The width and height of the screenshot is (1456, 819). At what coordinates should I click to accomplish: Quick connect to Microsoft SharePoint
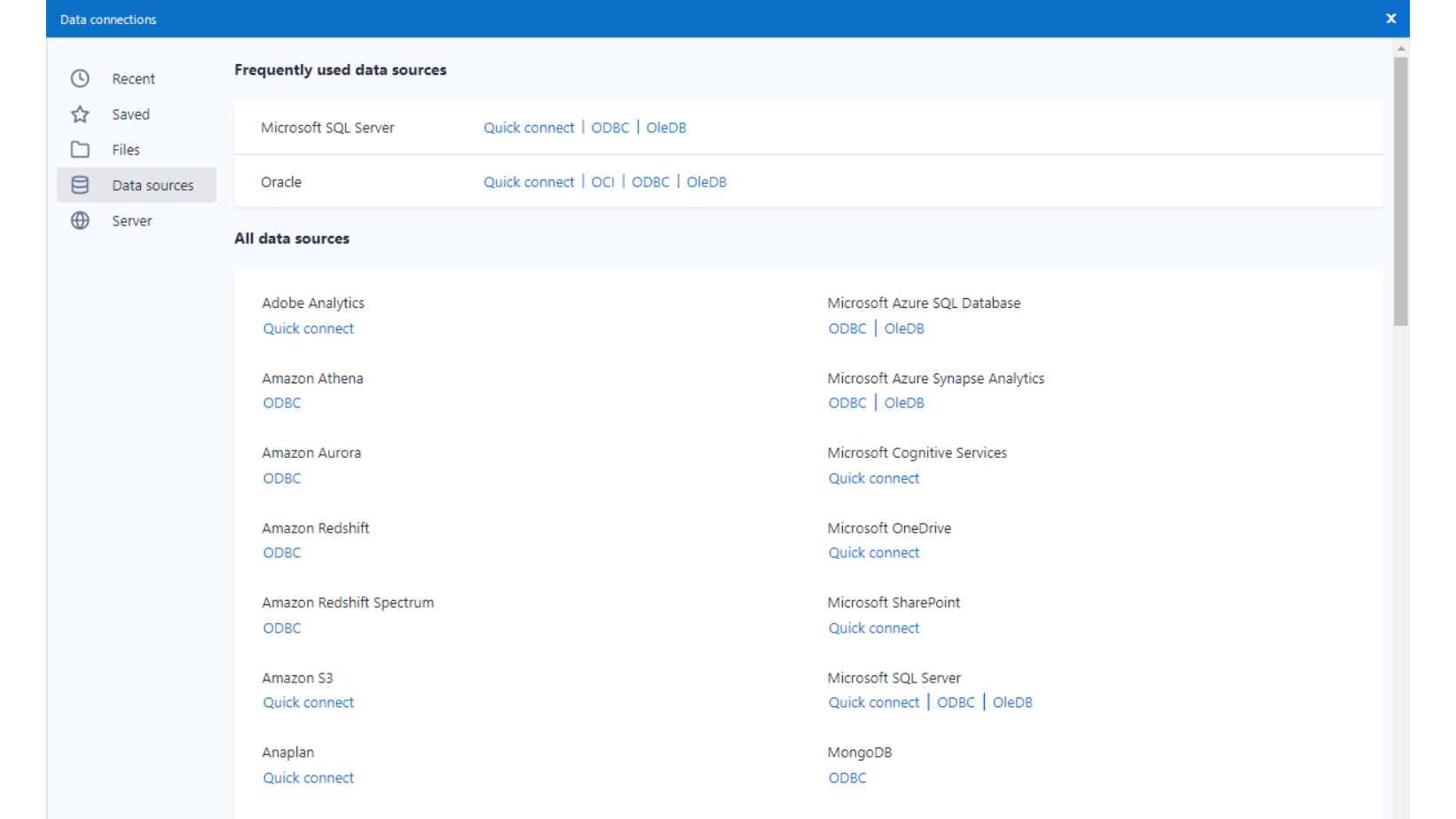click(x=873, y=628)
